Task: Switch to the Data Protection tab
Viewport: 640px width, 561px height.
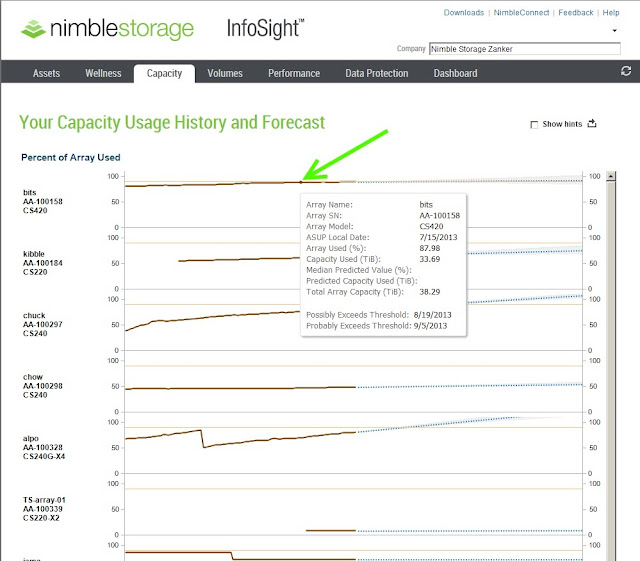Action: [x=377, y=73]
